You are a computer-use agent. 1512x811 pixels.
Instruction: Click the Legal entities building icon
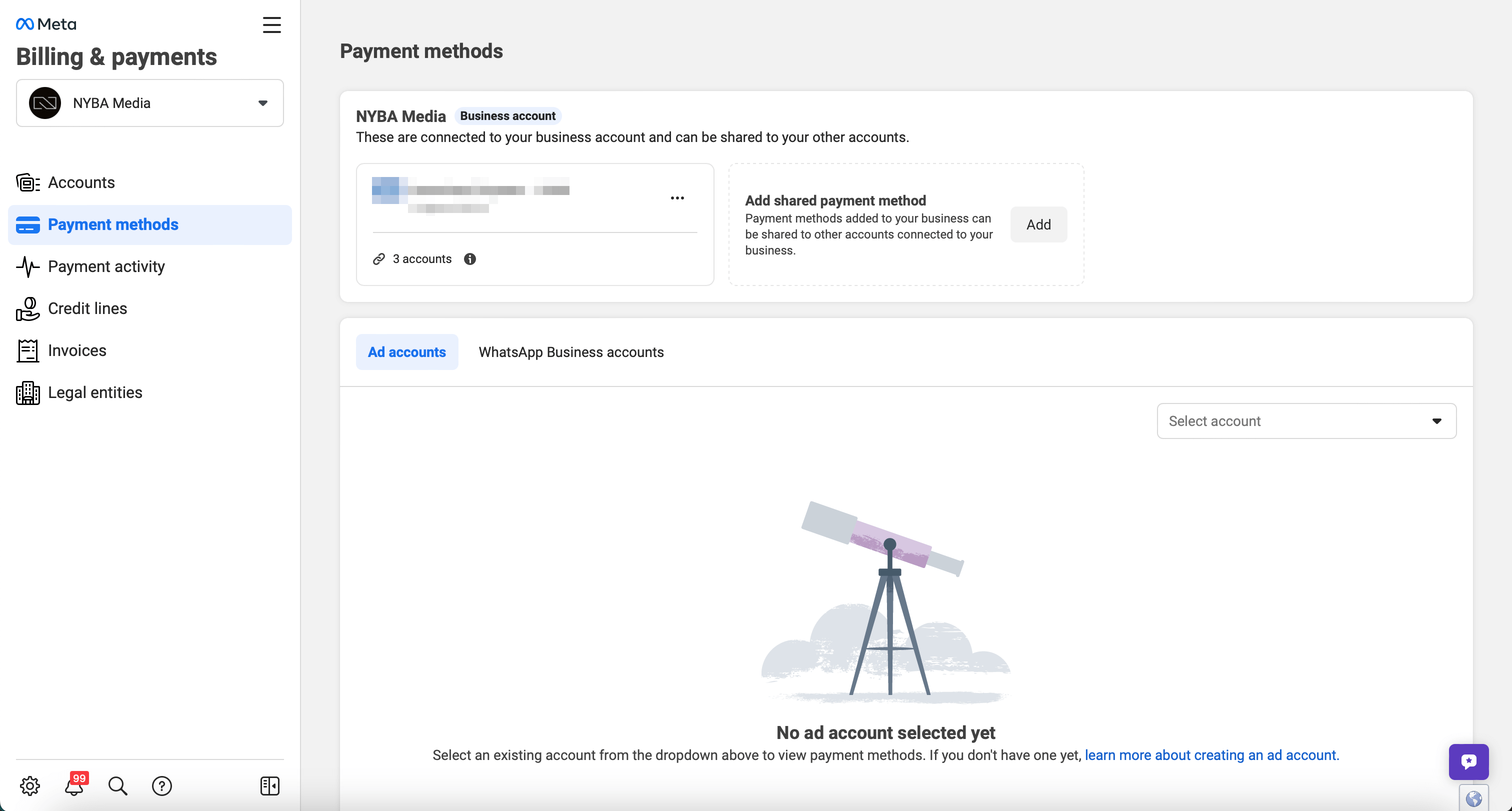(x=27, y=392)
